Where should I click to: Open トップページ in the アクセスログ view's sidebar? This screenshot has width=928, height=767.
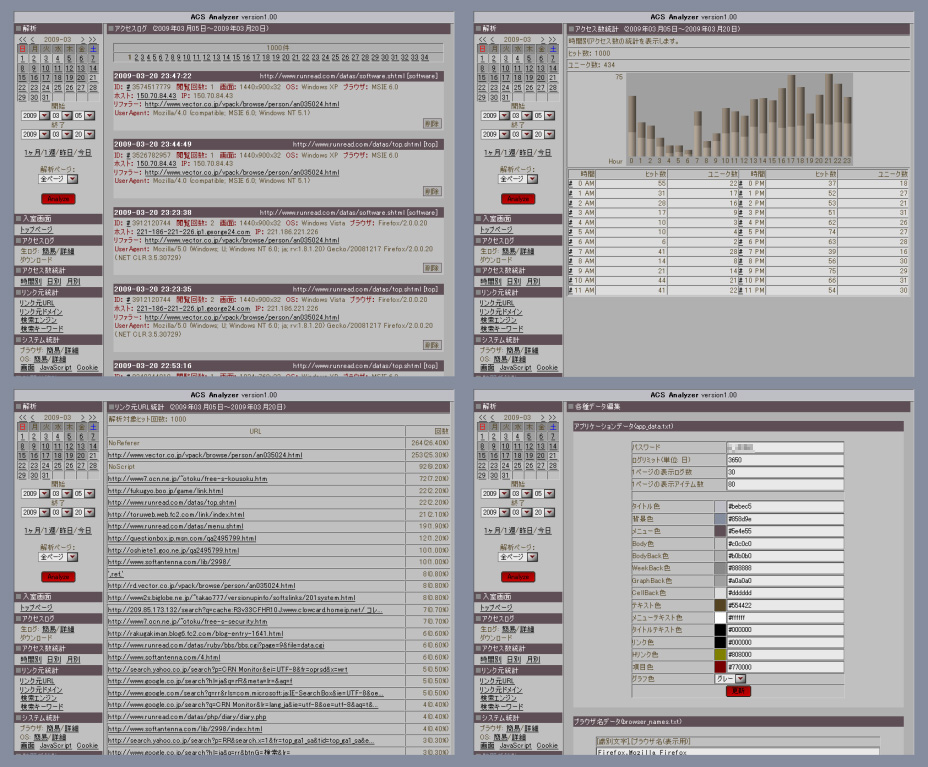[36, 229]
